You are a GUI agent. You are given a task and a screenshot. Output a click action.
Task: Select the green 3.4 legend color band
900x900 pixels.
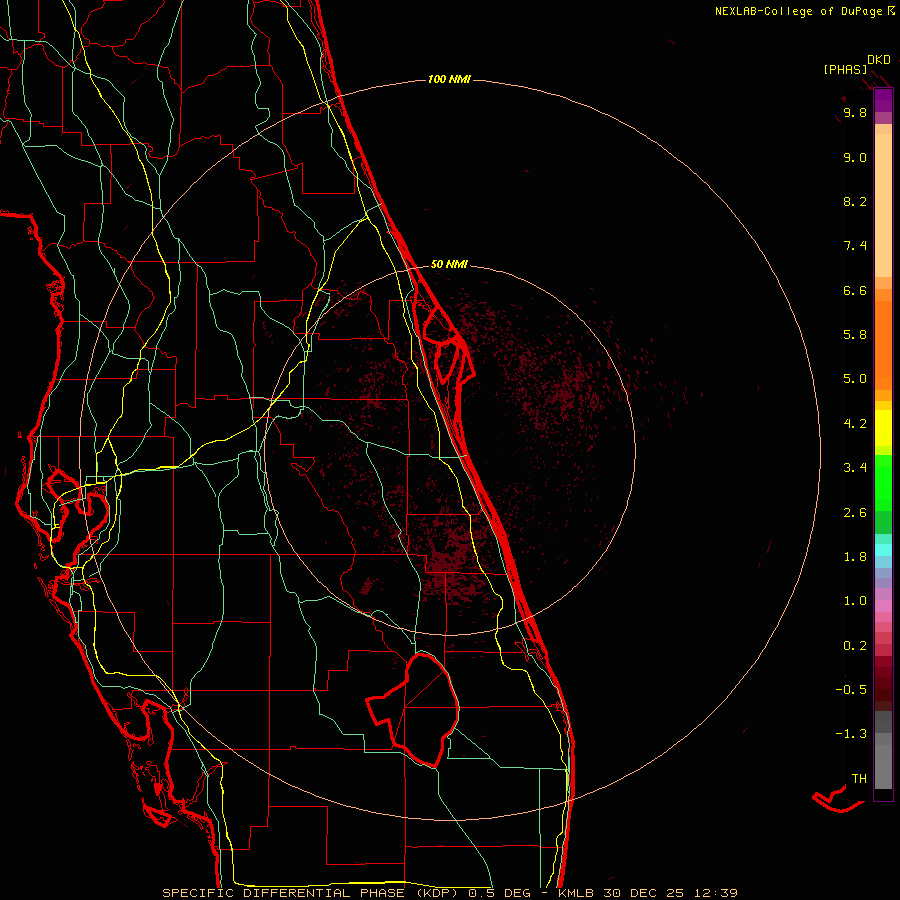[x=883, y=481]
